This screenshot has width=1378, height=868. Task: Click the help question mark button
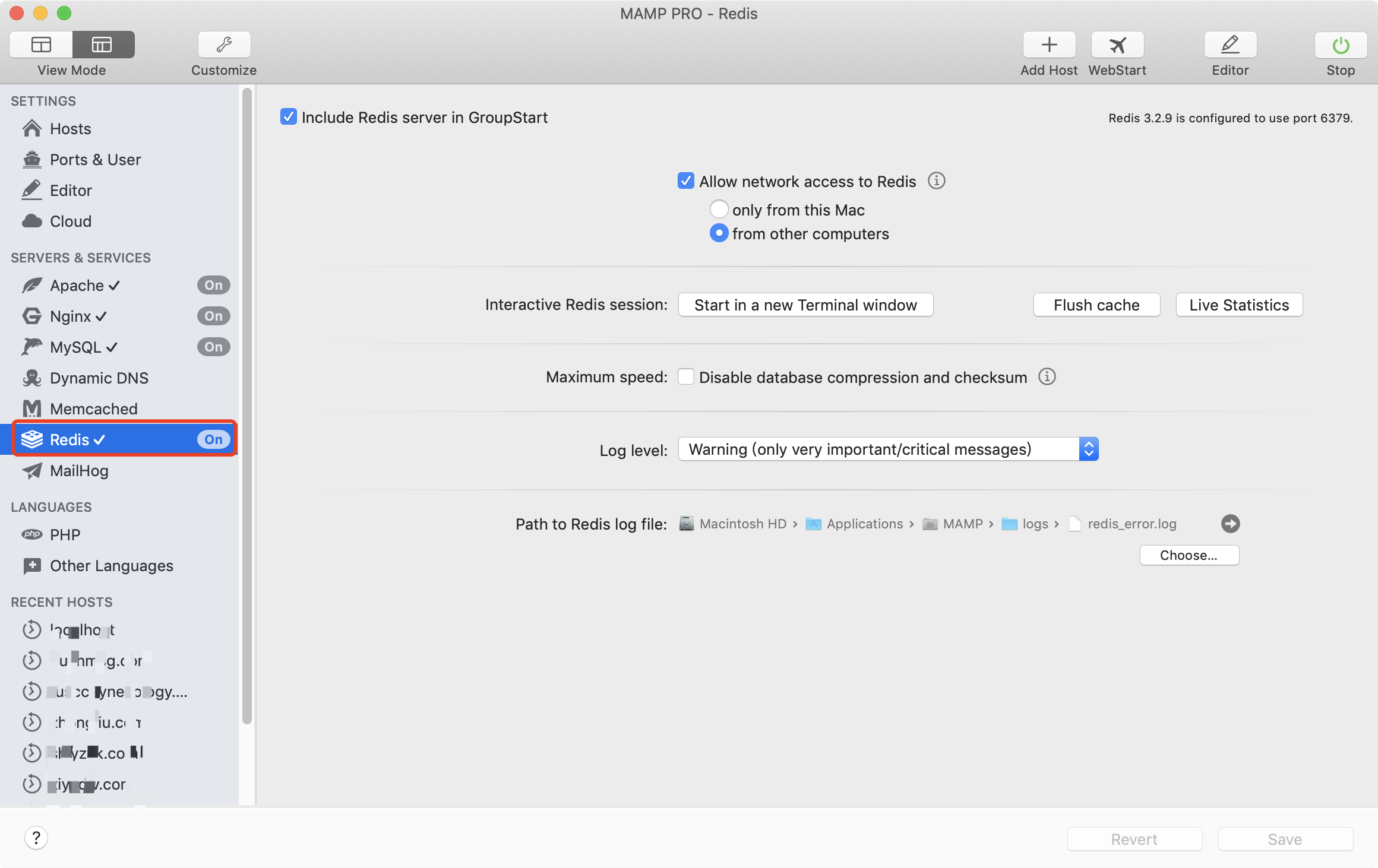coord(36,838)
